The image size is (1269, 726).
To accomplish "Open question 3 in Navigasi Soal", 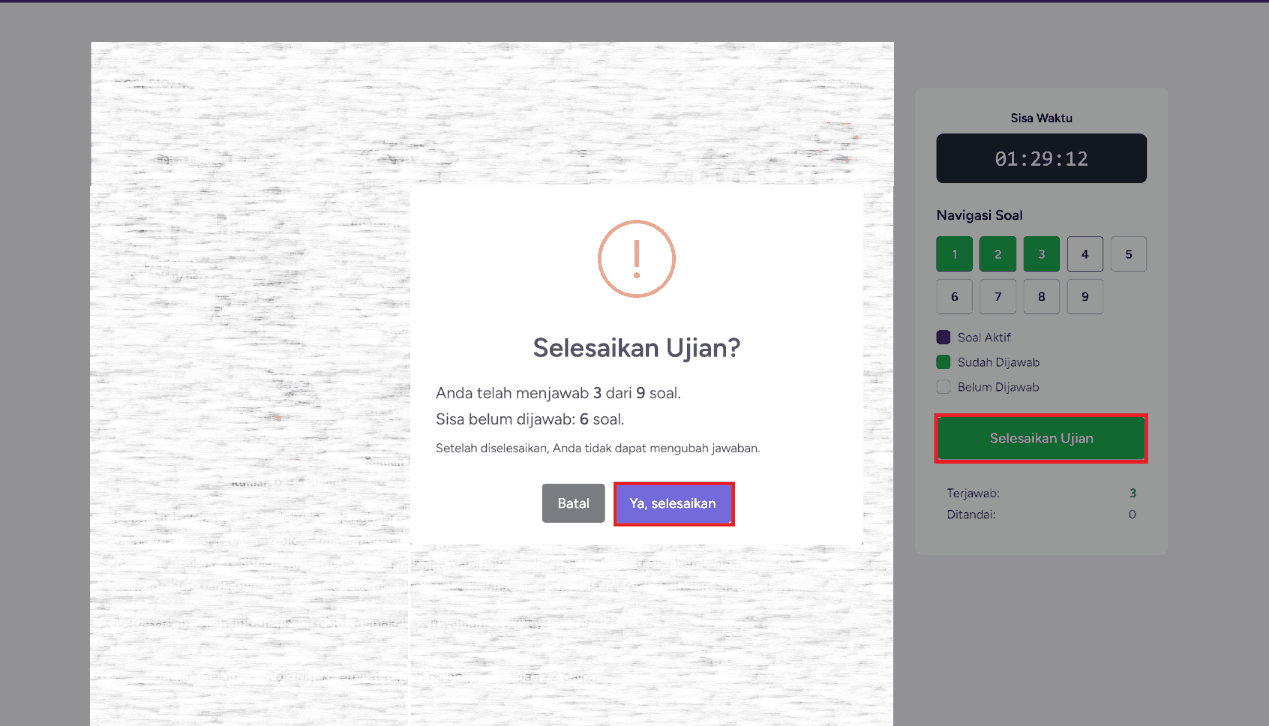I will [x=1041, y=254].
